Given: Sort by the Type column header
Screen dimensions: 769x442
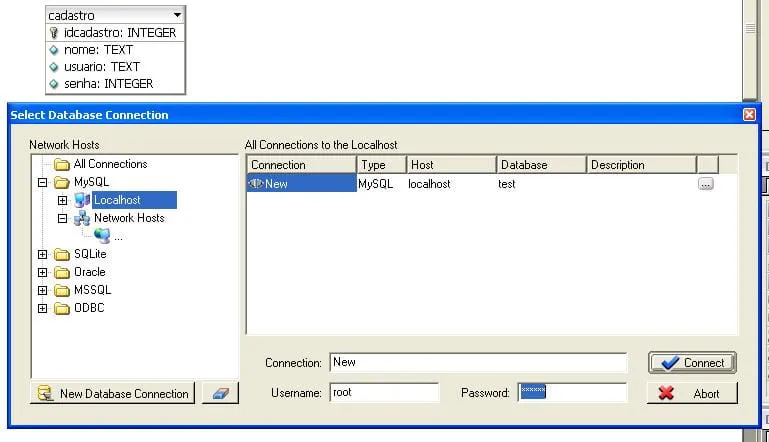Looking at the screenshot, I should (382, 165).
